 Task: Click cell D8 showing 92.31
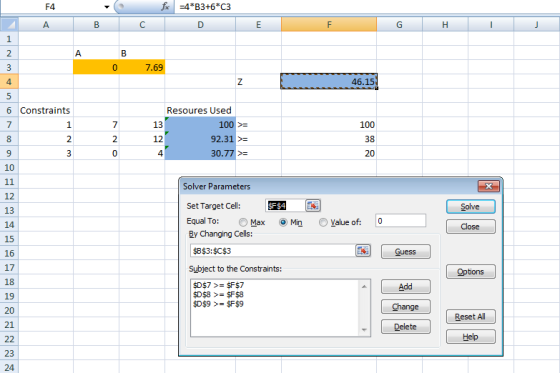(x=200, y=139)
